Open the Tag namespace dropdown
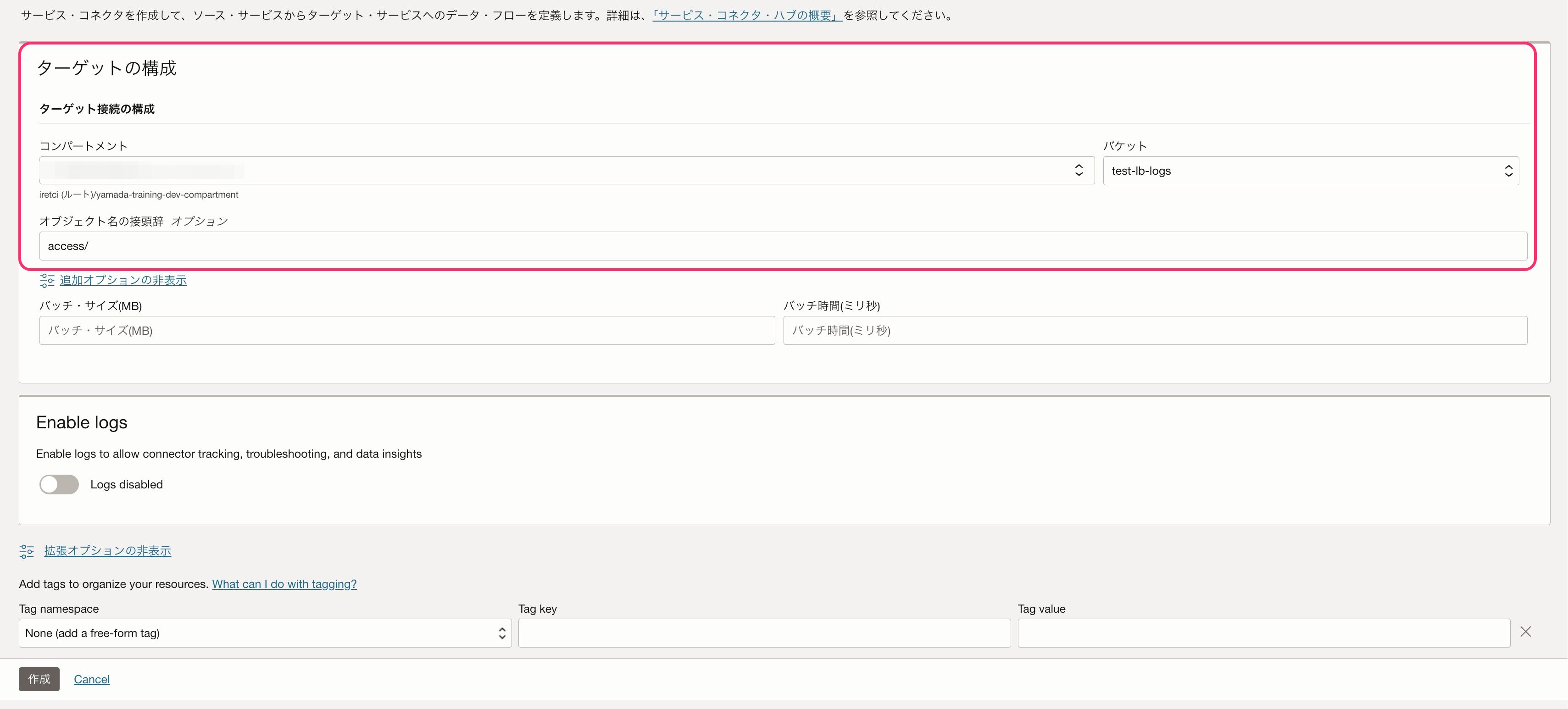 pyautogui.click(x=256, y=633)
